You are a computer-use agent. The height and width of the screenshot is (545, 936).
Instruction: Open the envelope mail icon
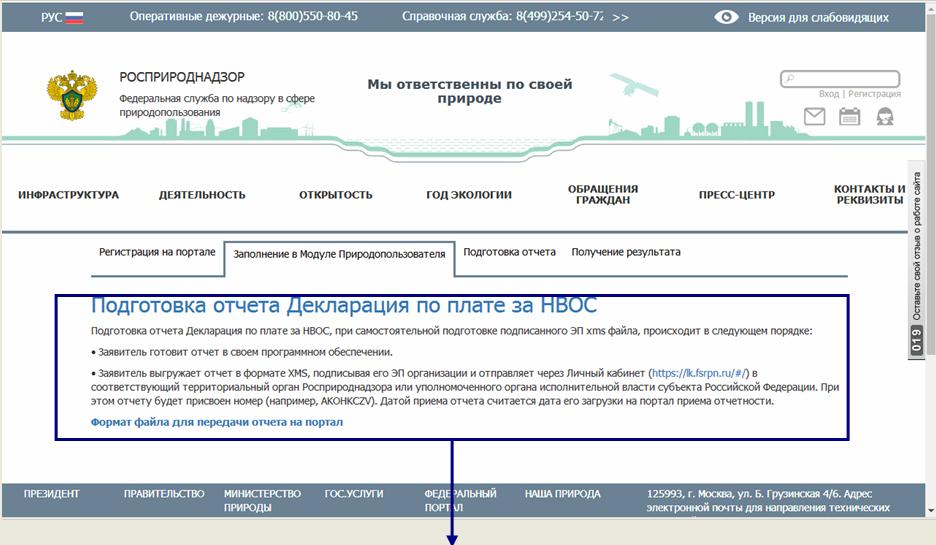815,117
